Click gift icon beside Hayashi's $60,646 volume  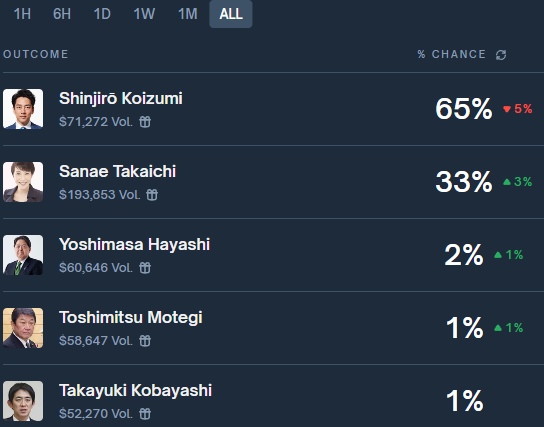145,268
